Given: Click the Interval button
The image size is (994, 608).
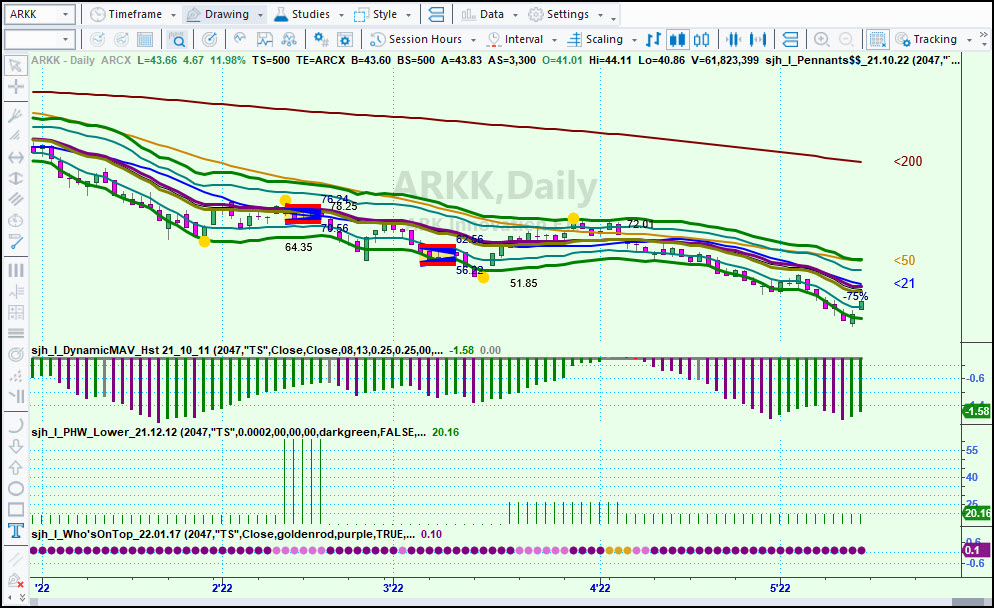Looking at the screenshot, I should pos(515,40).
